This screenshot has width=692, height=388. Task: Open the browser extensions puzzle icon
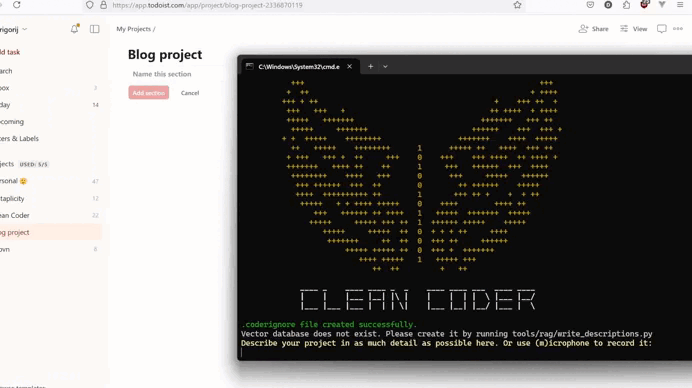(626, 5)
